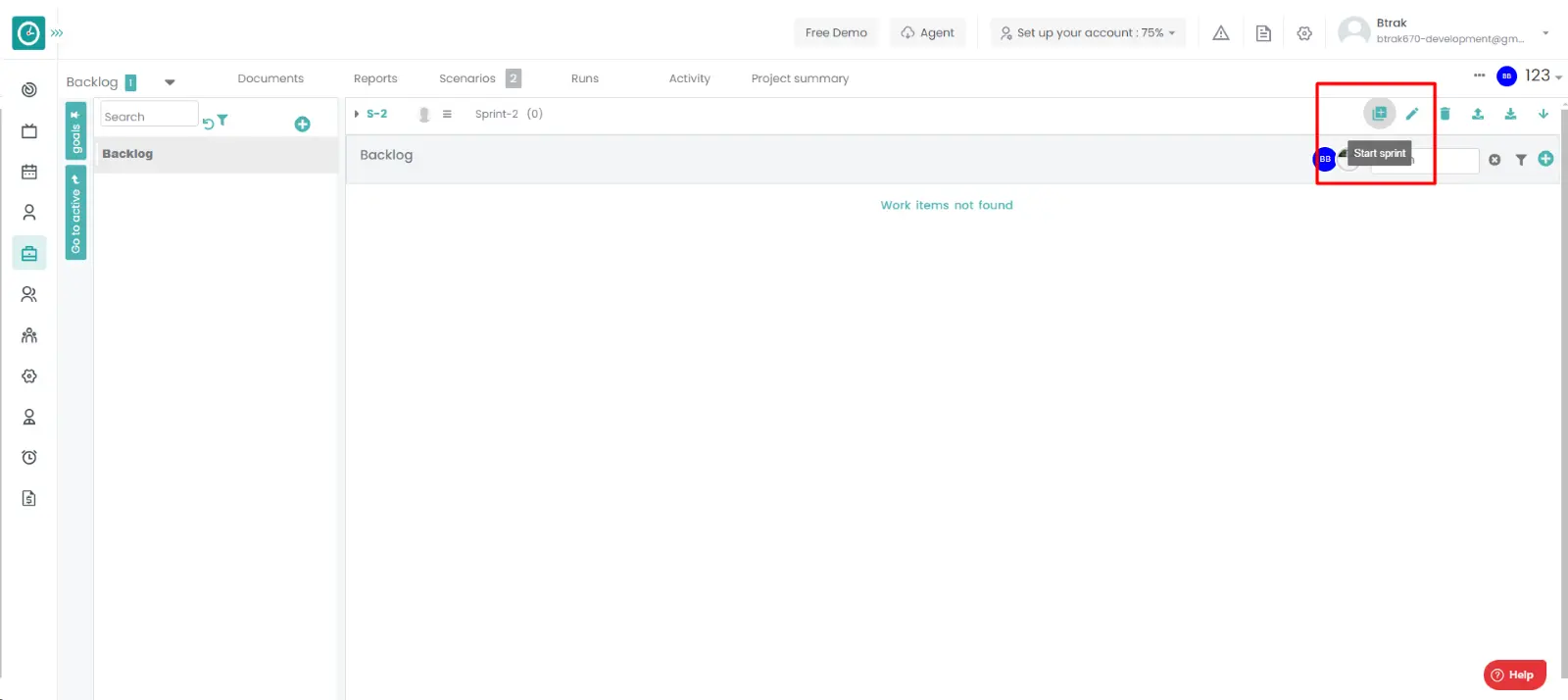1568x700 pixels.
Task: Click the goals Search input field
Action: 149,116
